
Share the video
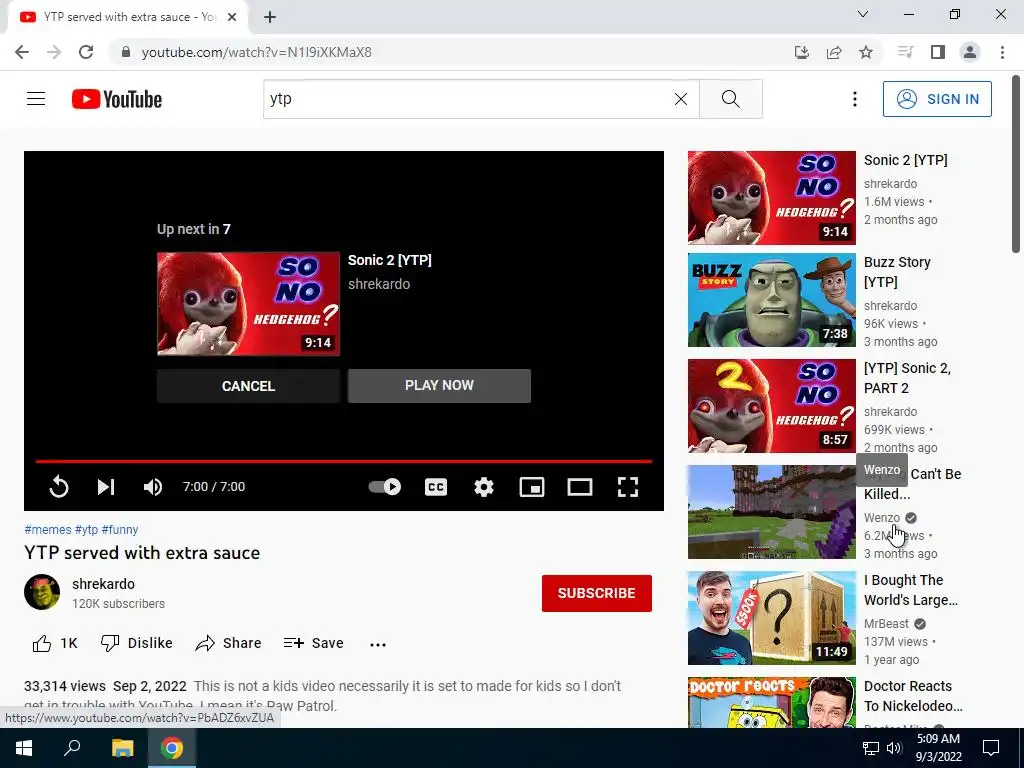pos(228,643)
